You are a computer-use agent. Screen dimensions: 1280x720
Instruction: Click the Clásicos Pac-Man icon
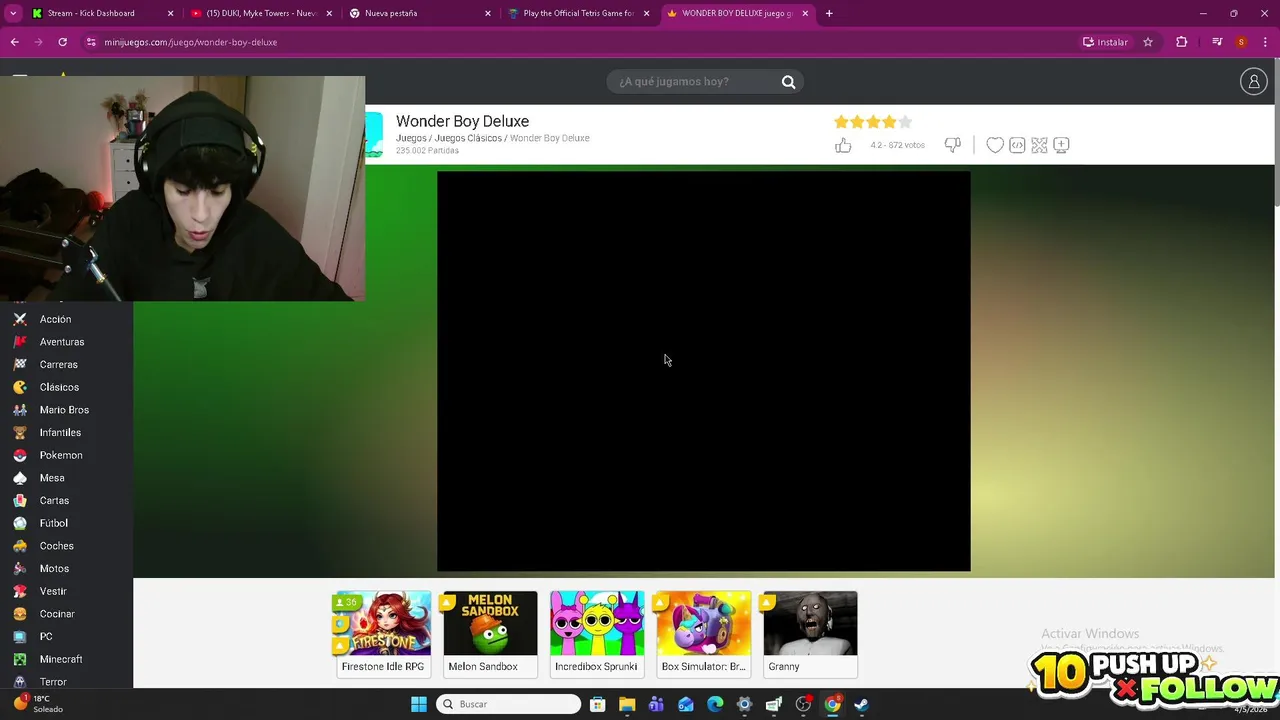19,387
